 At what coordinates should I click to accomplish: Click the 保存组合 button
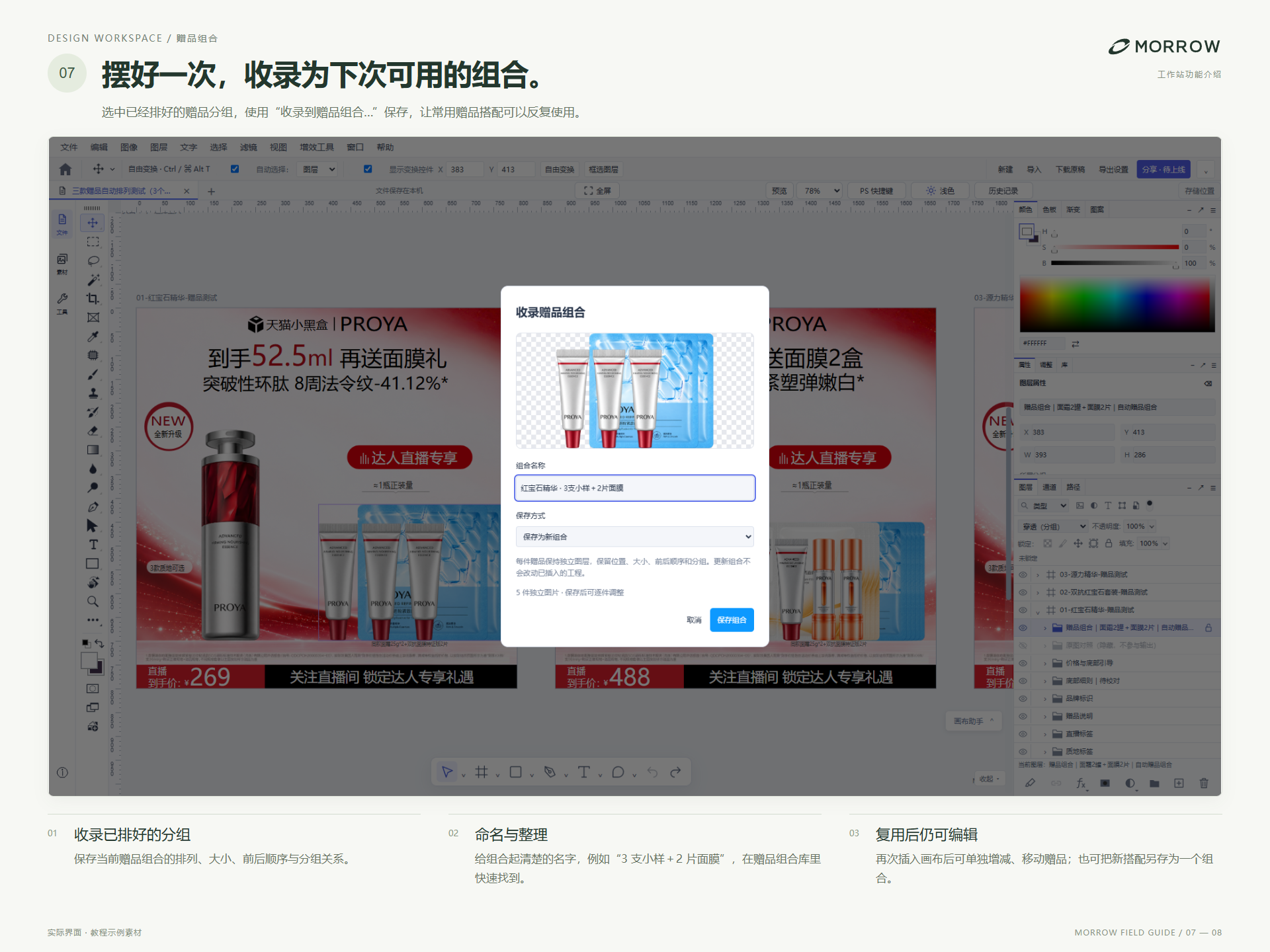tap(732, 620)
